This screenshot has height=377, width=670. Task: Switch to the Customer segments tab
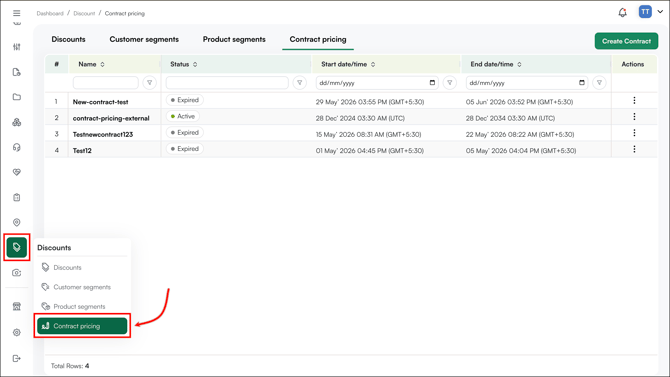pyautogui.click(x=144, y=39)
